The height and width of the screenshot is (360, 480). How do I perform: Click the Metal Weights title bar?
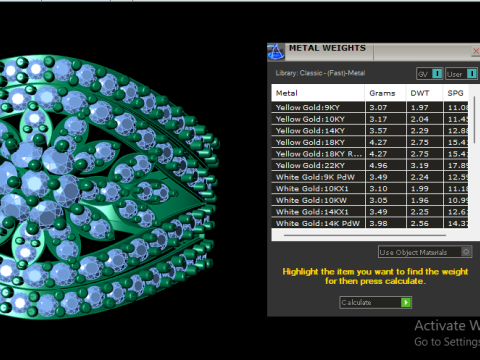coord(373,52)
